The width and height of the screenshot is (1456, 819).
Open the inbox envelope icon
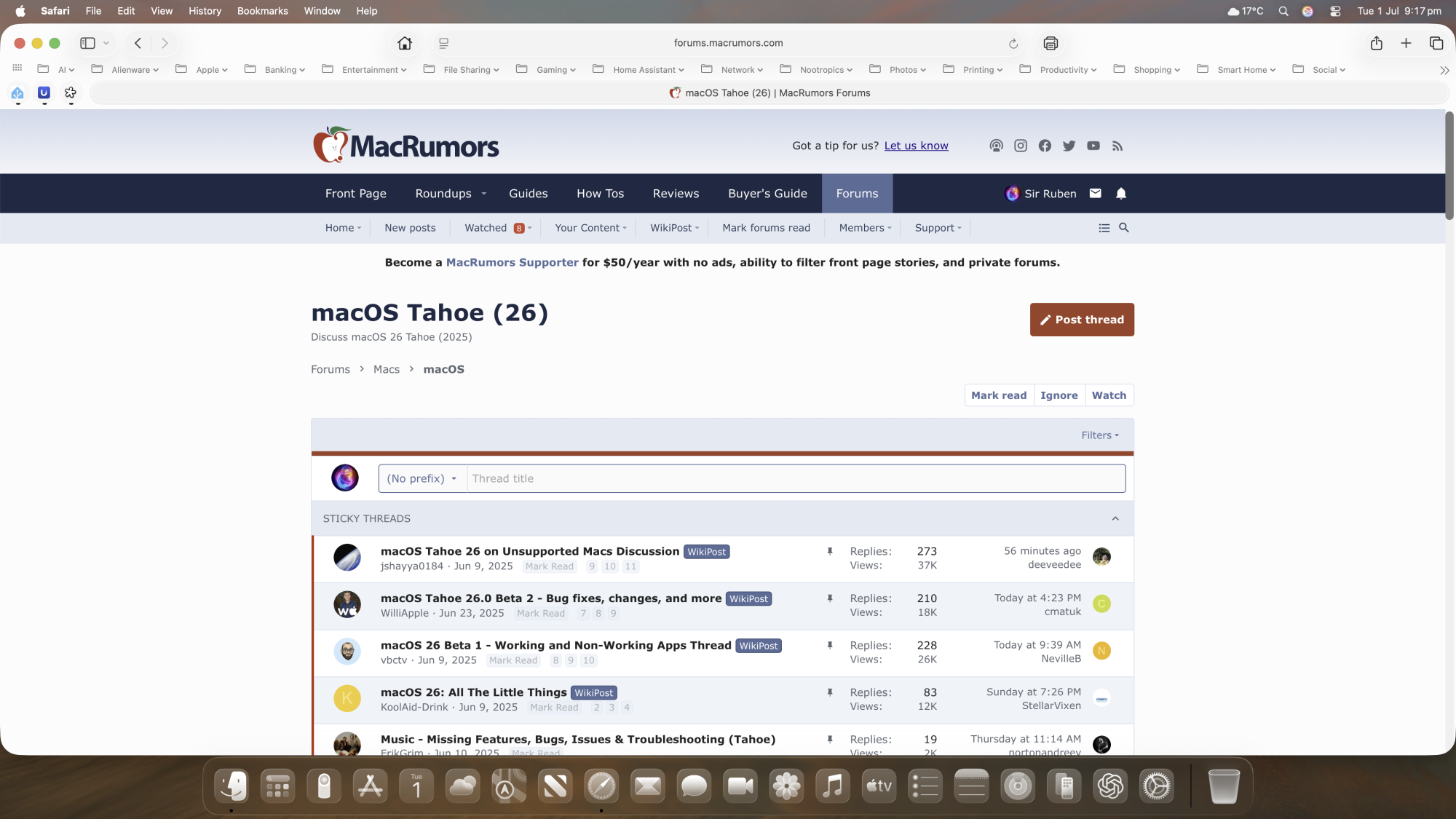tap(1096, 194)
